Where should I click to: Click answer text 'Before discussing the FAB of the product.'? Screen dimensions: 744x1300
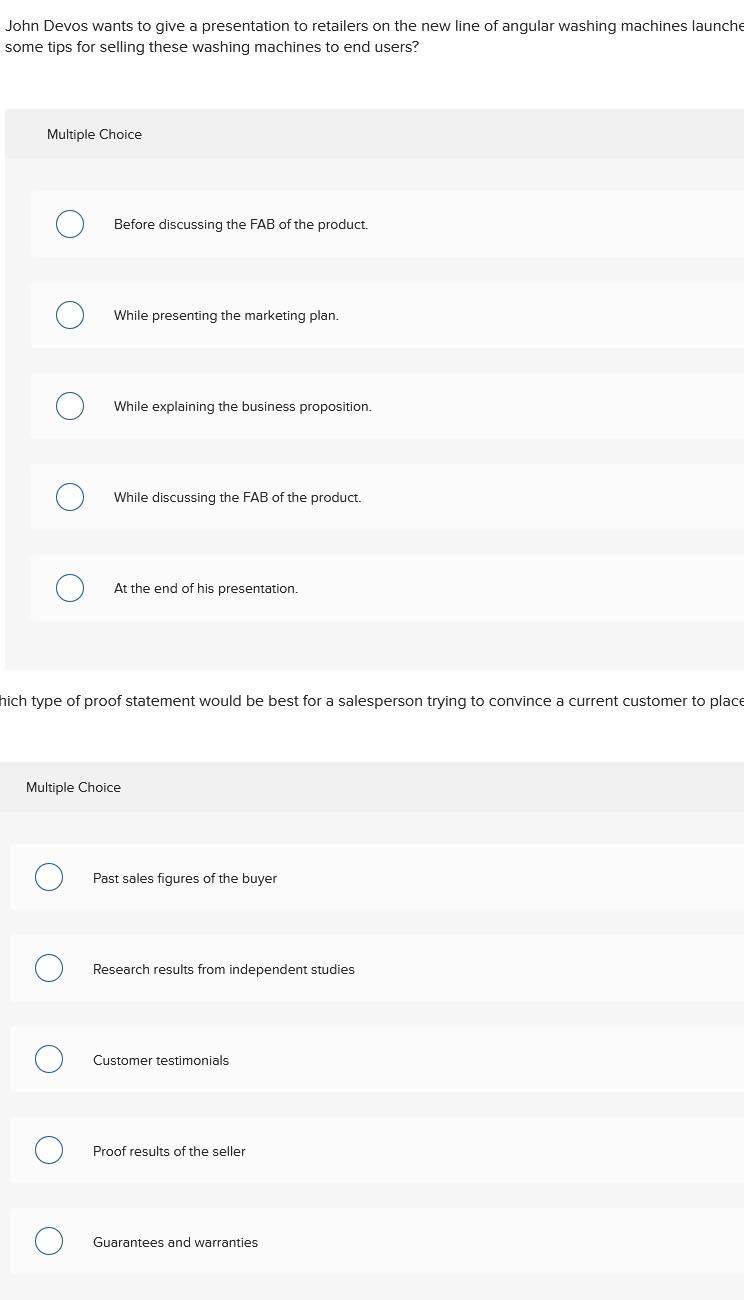pos(241,225)
